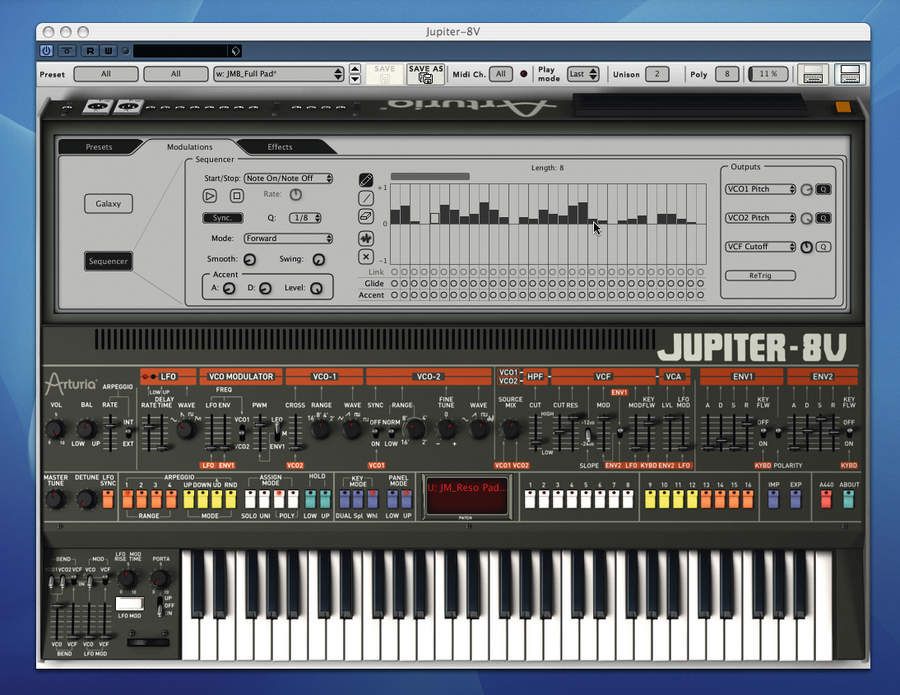This screenshot has width=900, height=695.
Task: Click the Midi Ch. All button
Action: 501,74
